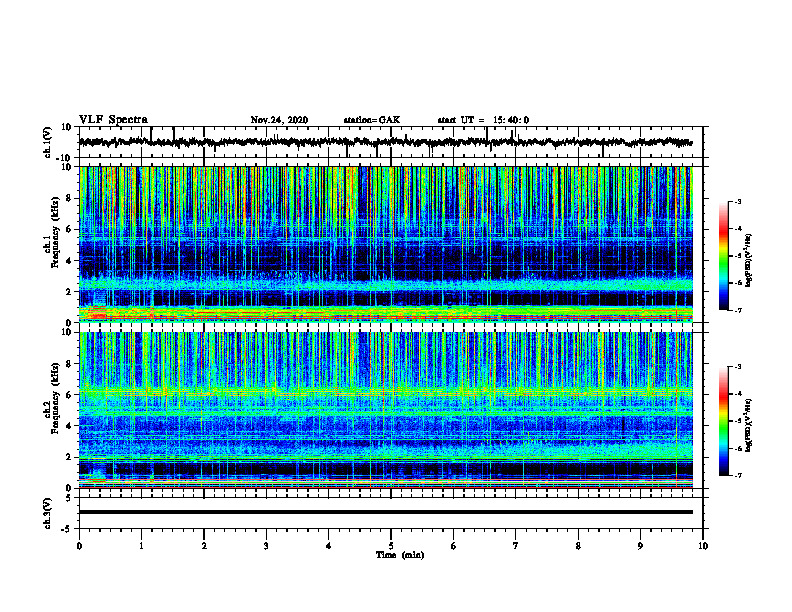
Task: Click the ch.2 frequency tick '6'
Action: [x=69, y=394]
